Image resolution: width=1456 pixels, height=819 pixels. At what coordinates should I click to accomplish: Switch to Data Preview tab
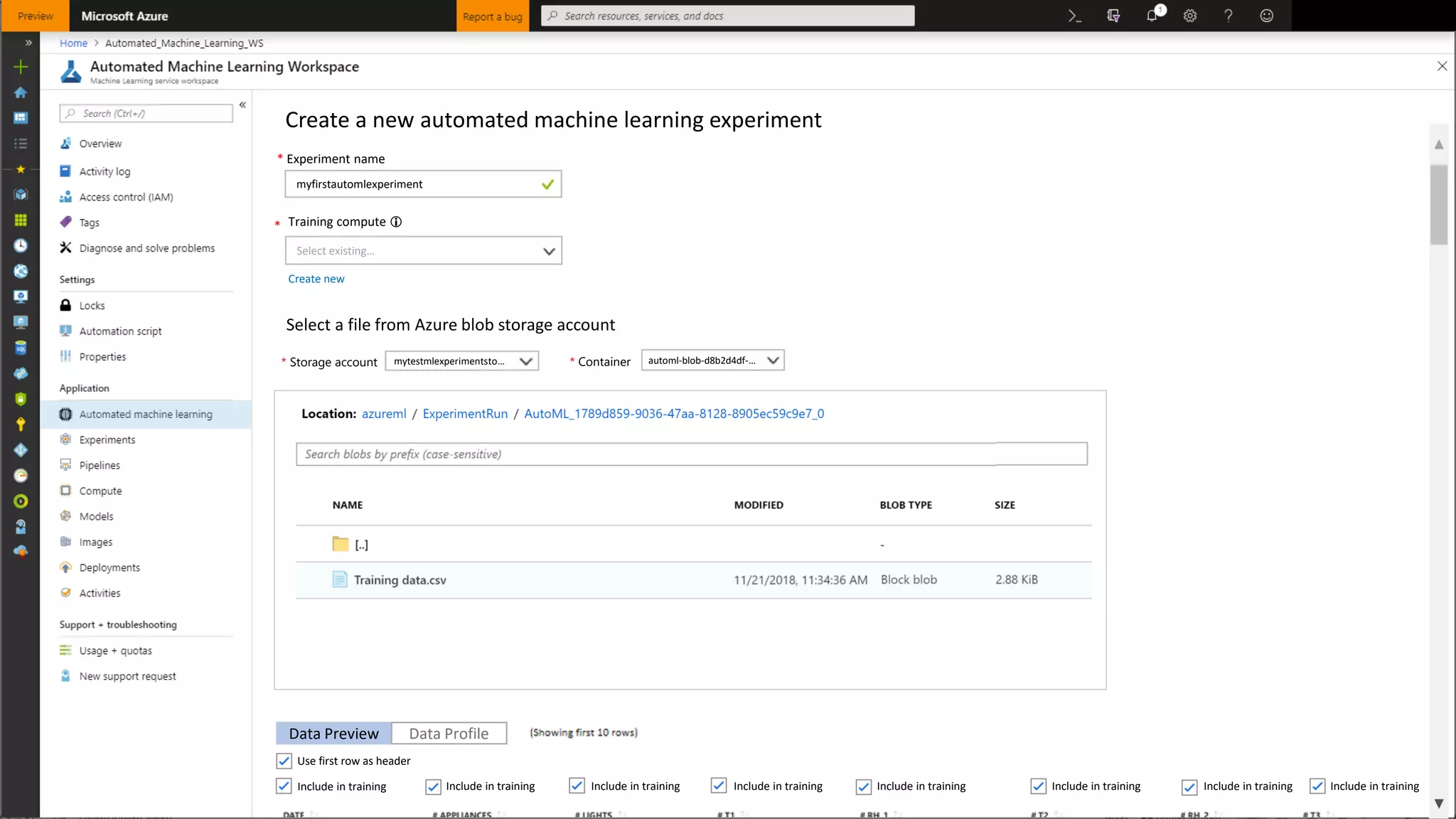pos(333,733)
